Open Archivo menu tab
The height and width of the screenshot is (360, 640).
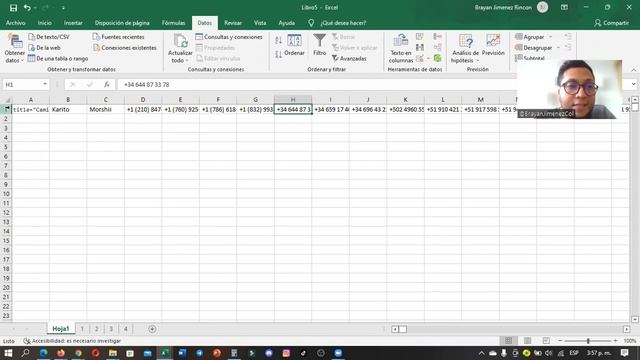(x=16, y=23)
